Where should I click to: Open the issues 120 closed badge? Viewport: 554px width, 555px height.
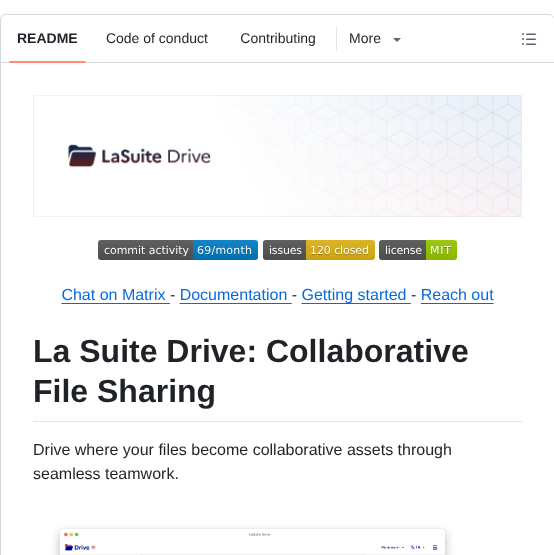(319, 250)
